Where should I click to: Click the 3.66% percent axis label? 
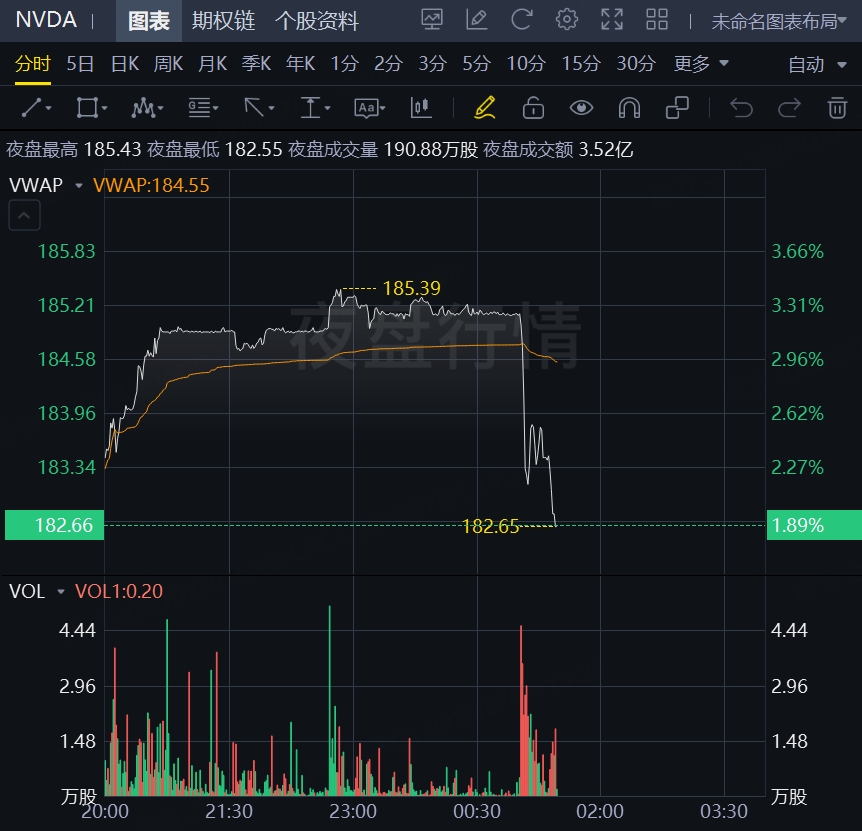797,252
